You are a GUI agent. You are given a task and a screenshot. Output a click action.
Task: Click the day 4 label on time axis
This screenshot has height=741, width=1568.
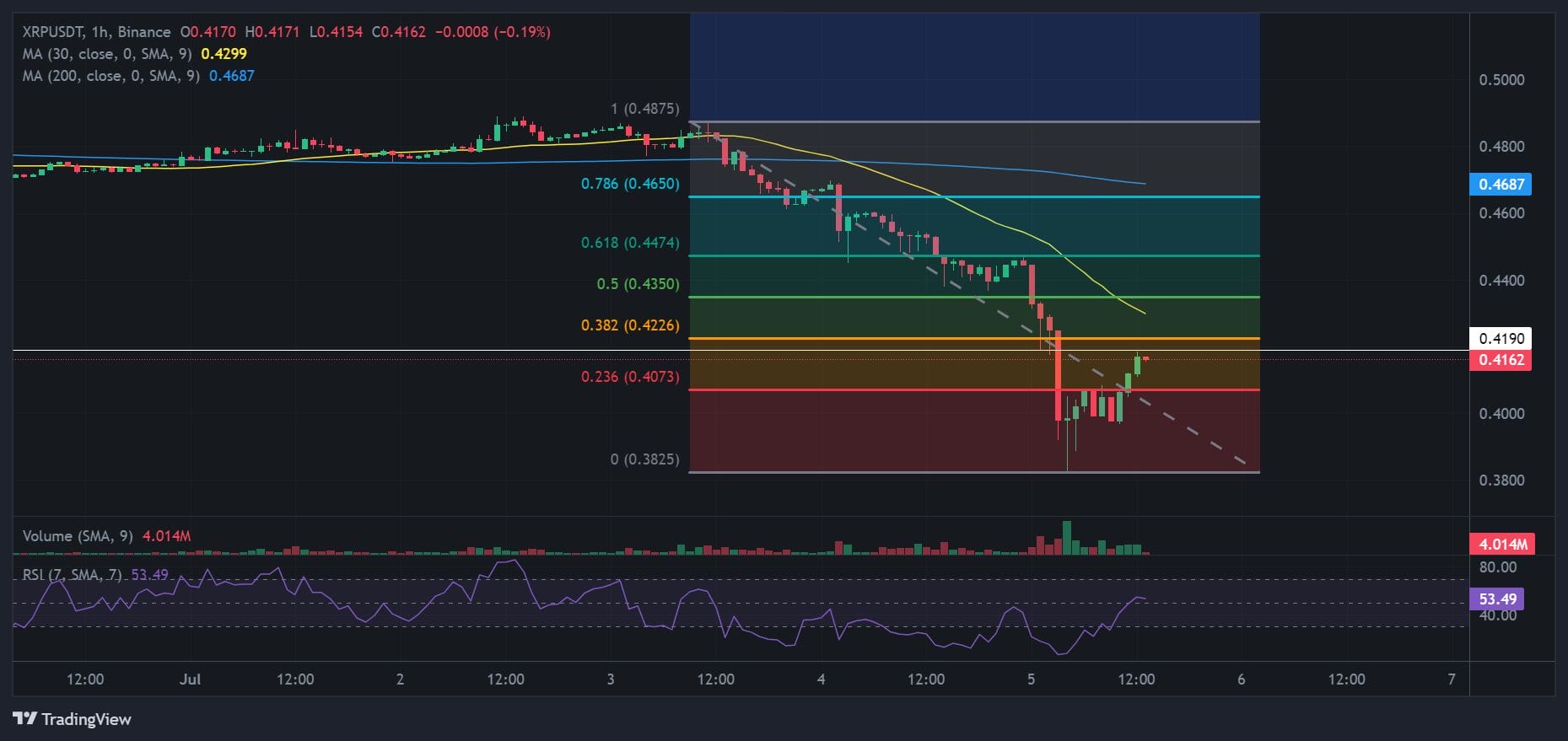(x=821, y=679)
